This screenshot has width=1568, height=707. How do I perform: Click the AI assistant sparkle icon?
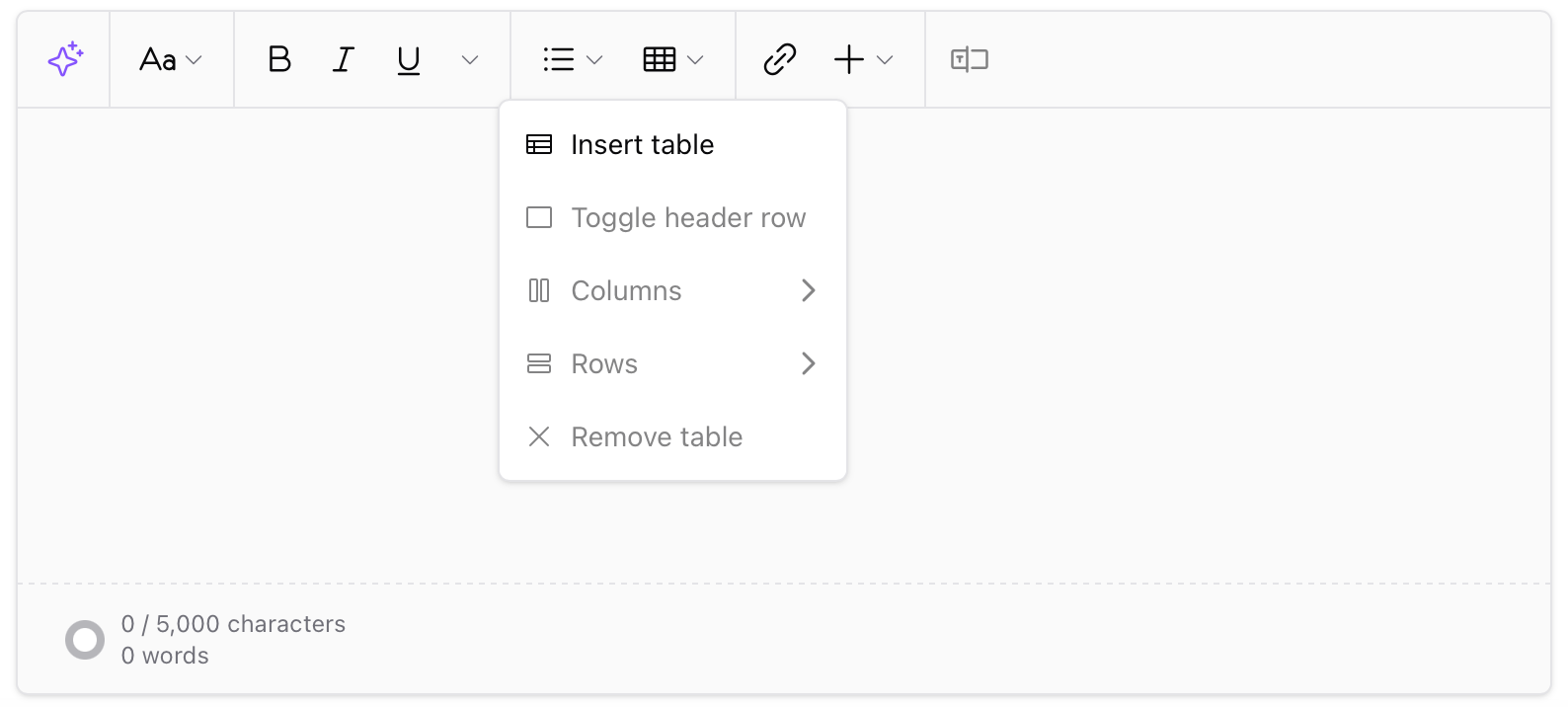(x=63, y=59)
